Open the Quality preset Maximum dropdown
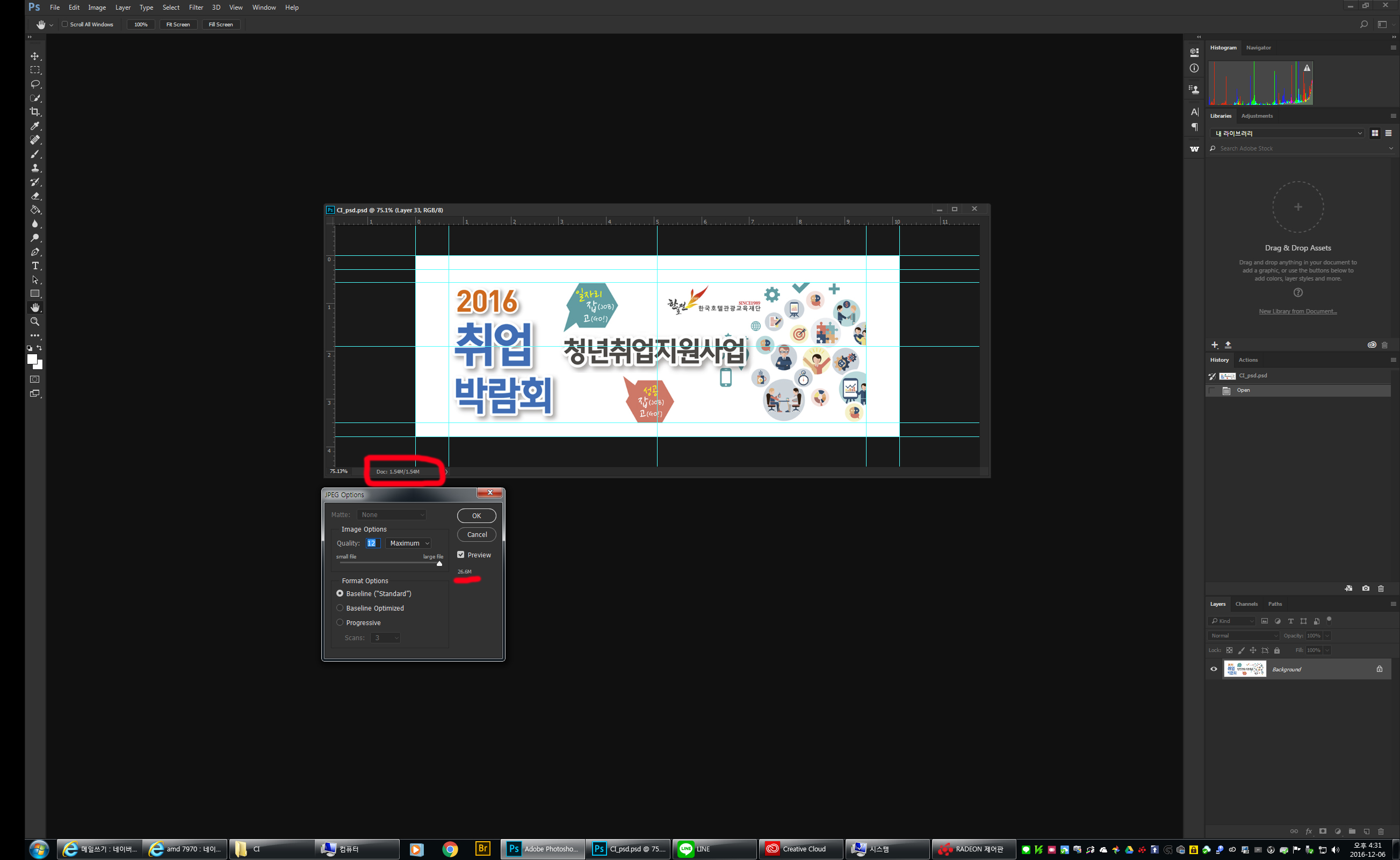This screenshot has width=1400, height=860. (x=408, y=543)
